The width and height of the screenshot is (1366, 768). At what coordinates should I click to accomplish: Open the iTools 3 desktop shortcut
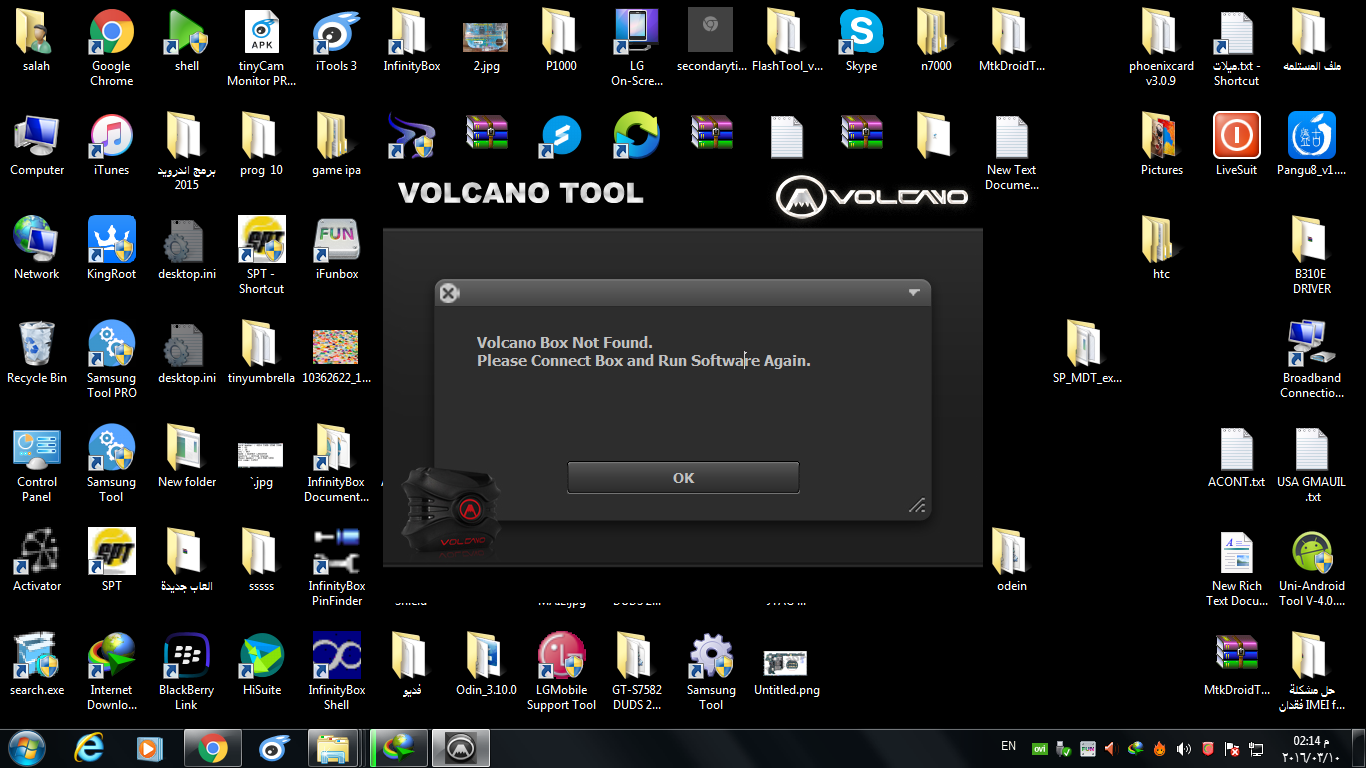click(336, 42)
